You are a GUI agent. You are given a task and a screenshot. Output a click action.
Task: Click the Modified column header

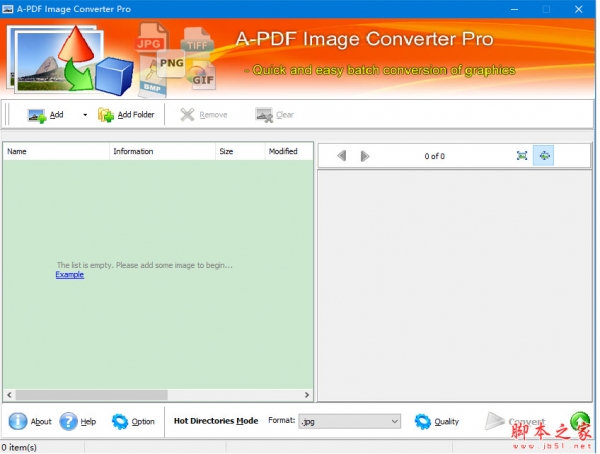click(x=289, y=152)
